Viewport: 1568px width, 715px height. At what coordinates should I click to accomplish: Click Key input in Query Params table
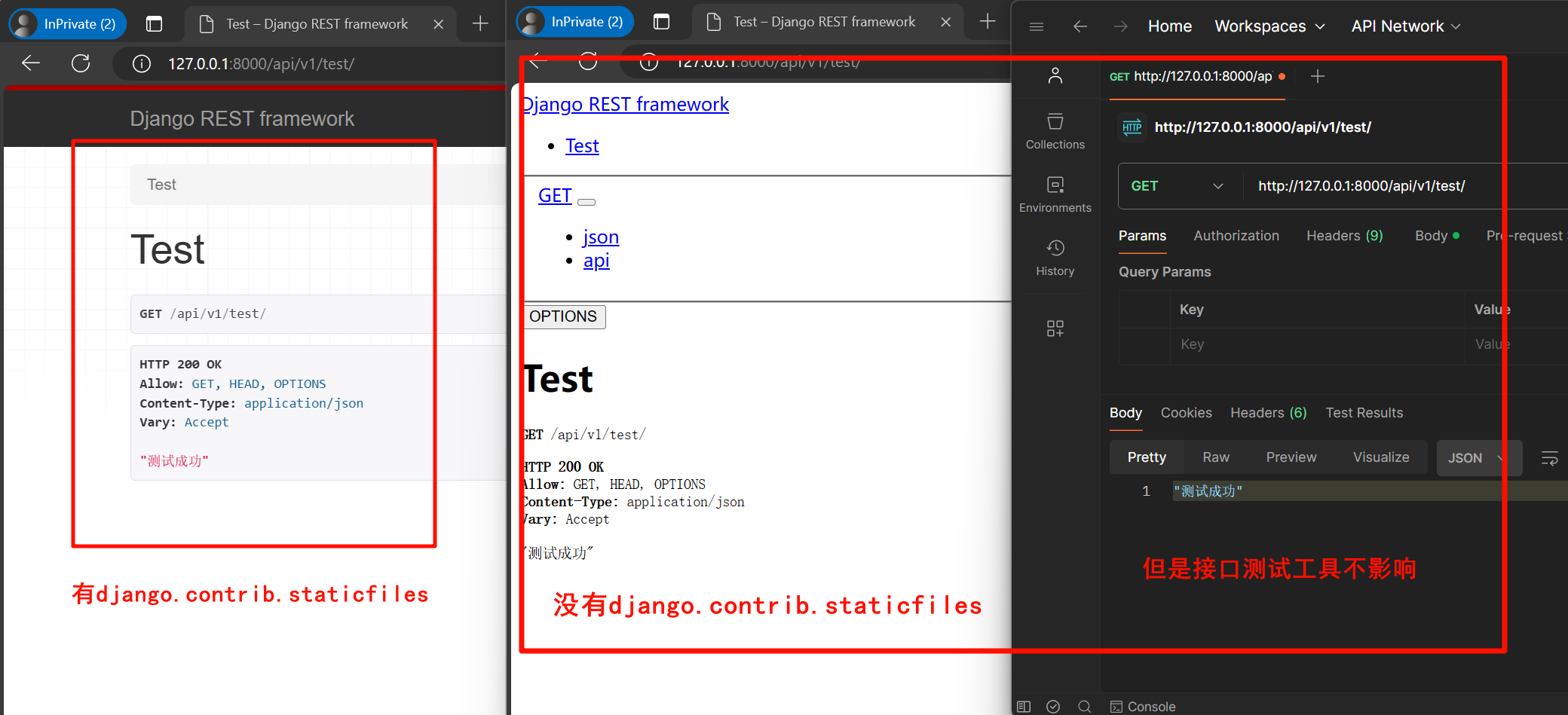(x=1317, y=344)
